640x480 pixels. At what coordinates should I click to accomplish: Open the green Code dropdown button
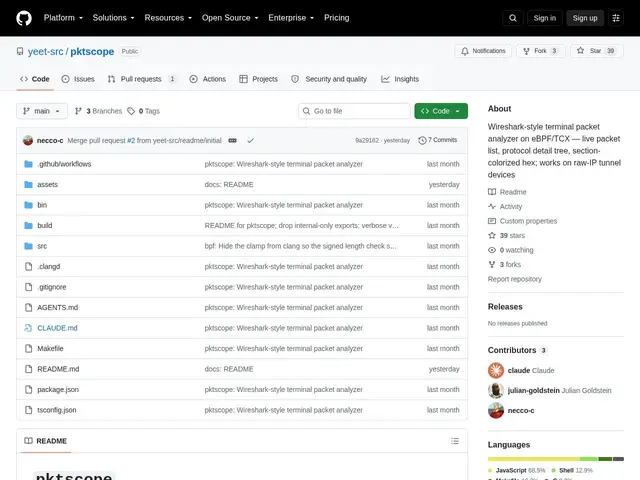(441, 111)
